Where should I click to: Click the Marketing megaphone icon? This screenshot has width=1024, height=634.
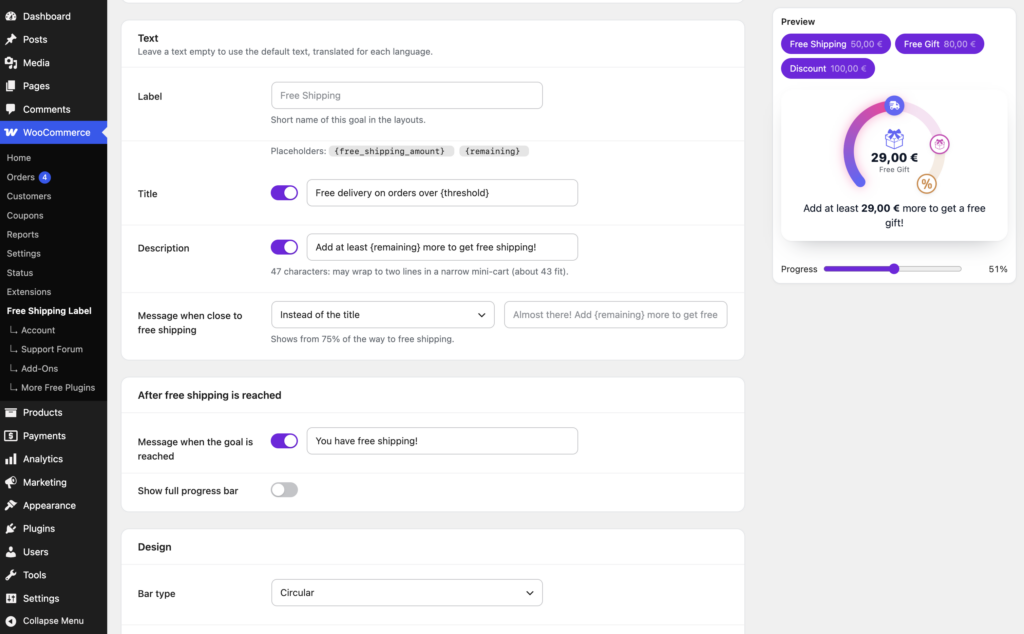click(x=10, y=482)
